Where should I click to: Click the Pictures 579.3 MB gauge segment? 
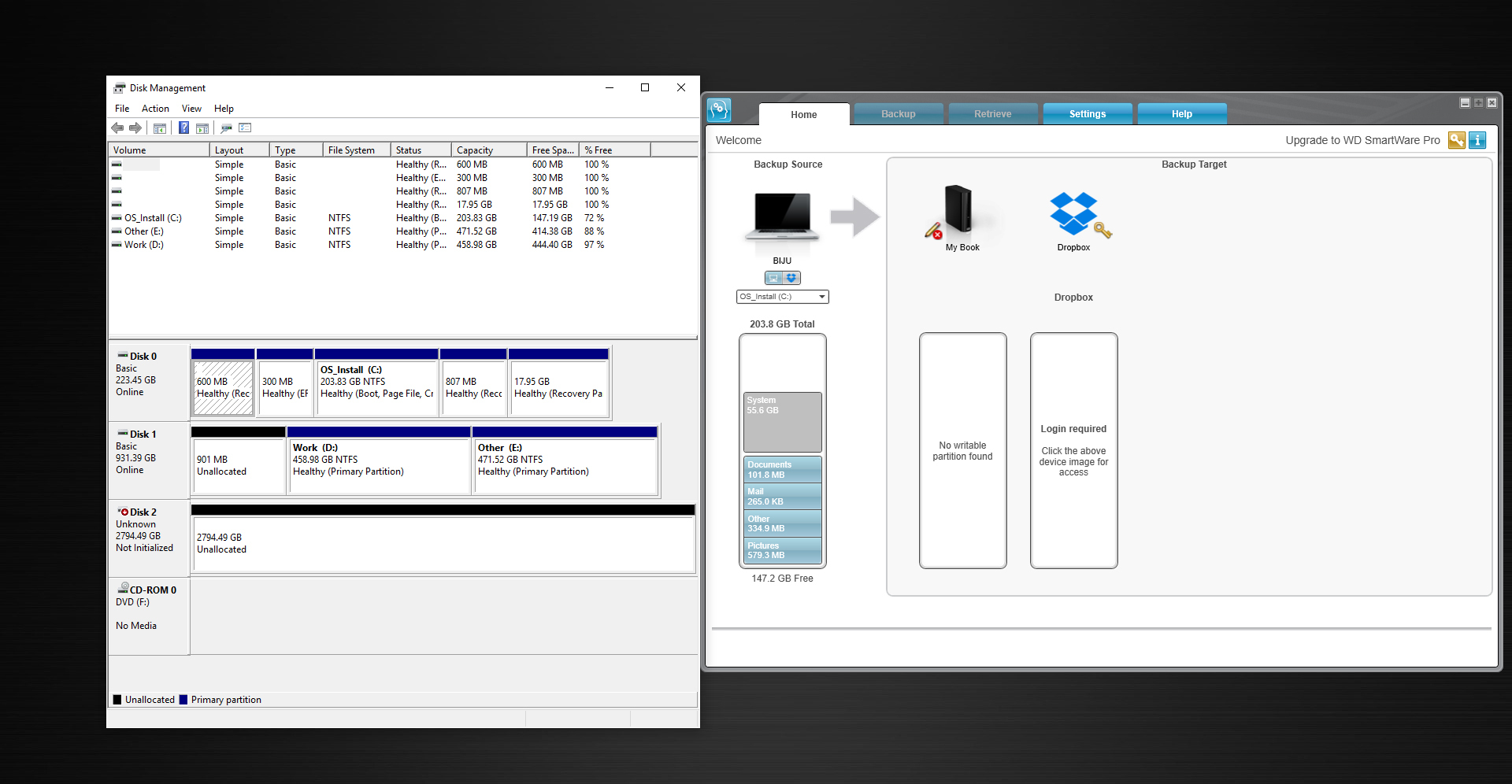click(x=783, y=550)
